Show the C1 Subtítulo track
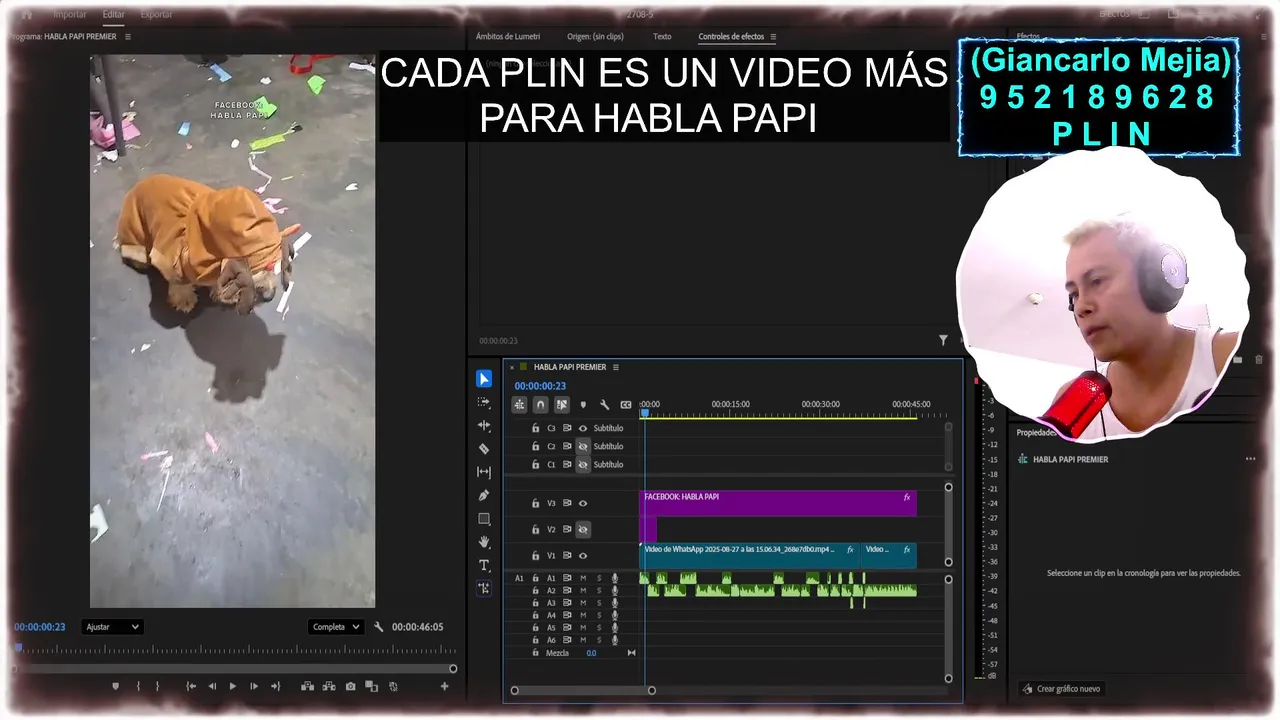Viewport: 1280px width, 720px height. tap(583, 465)
